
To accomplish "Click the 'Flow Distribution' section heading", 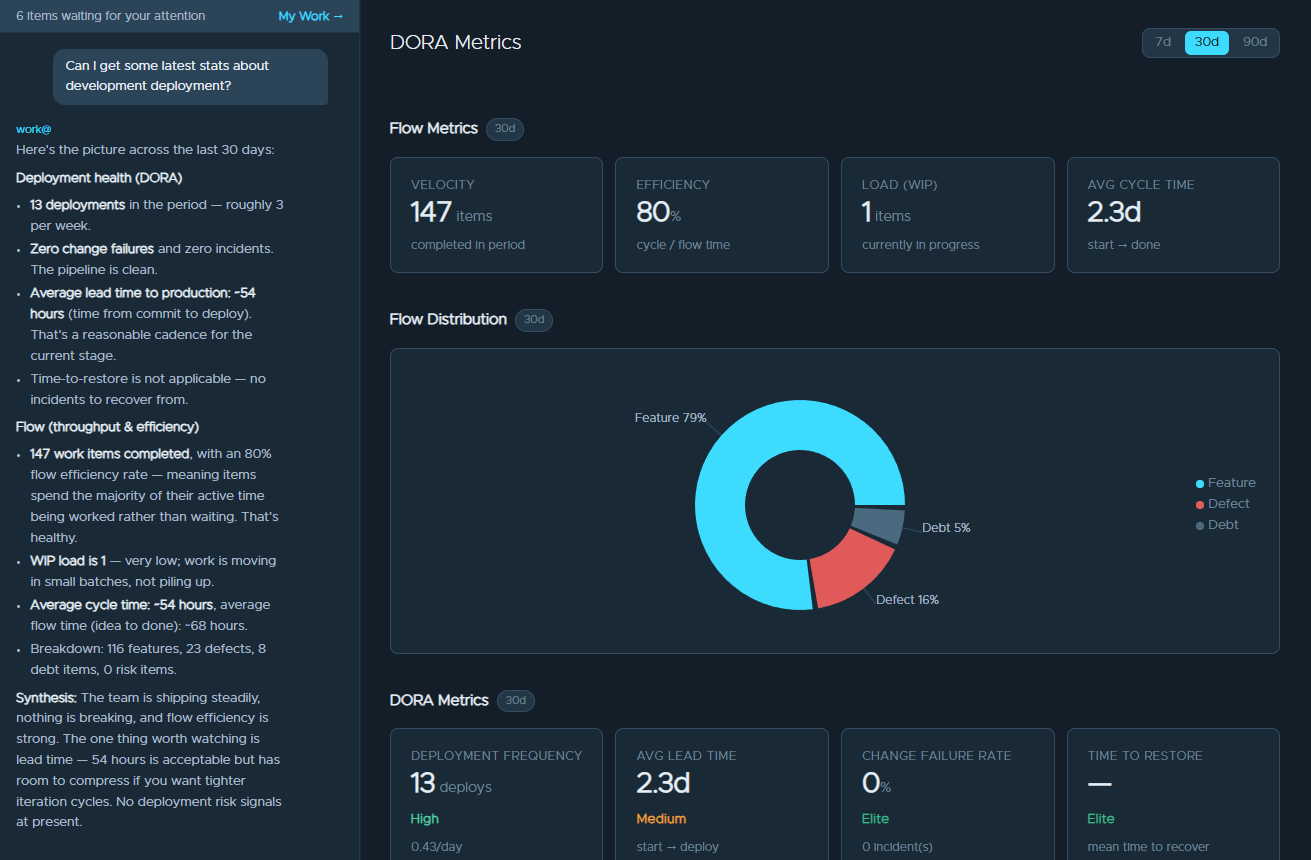I will pos(448,319).
